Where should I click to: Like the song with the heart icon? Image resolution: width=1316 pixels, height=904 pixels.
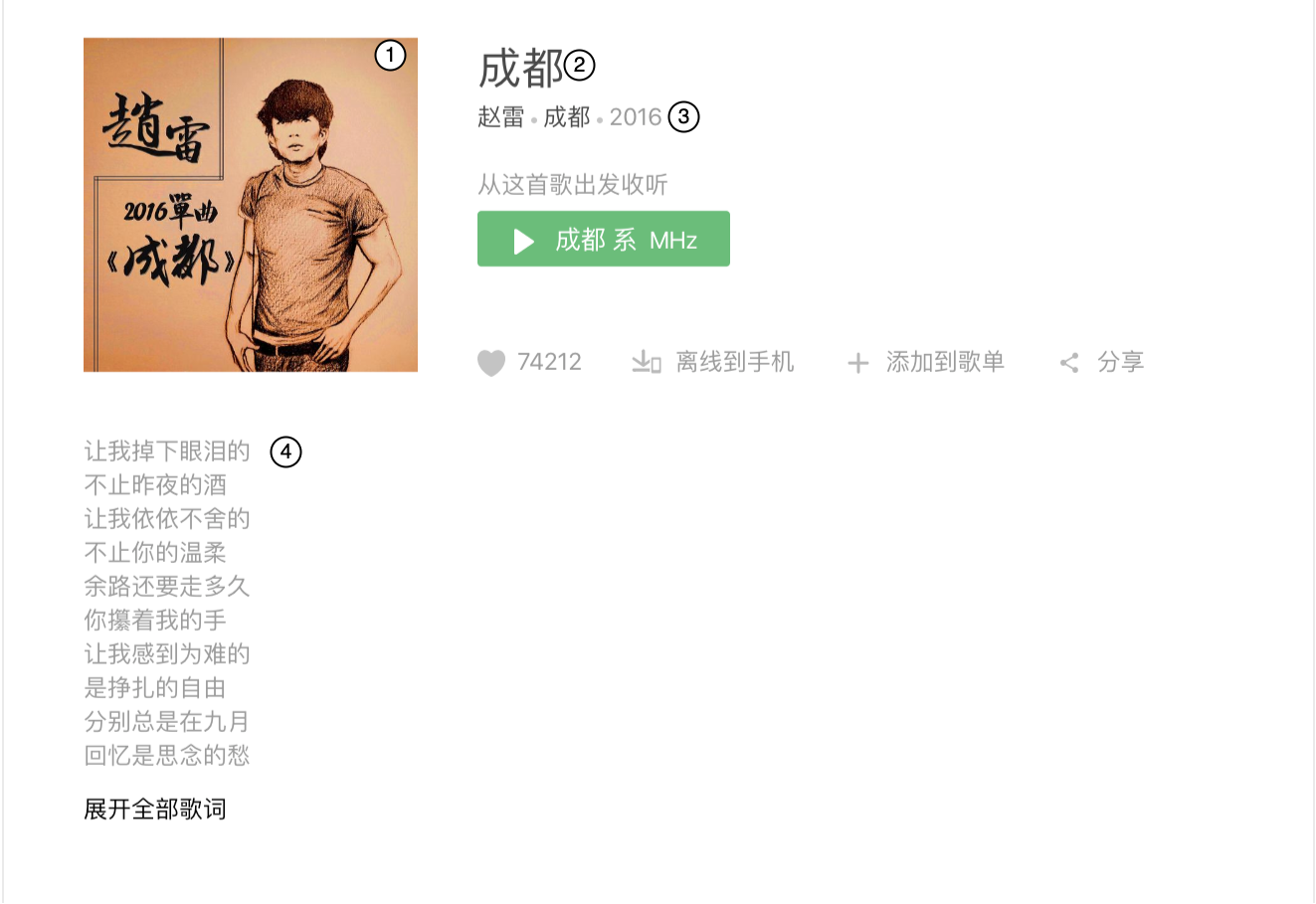point(491,363)
